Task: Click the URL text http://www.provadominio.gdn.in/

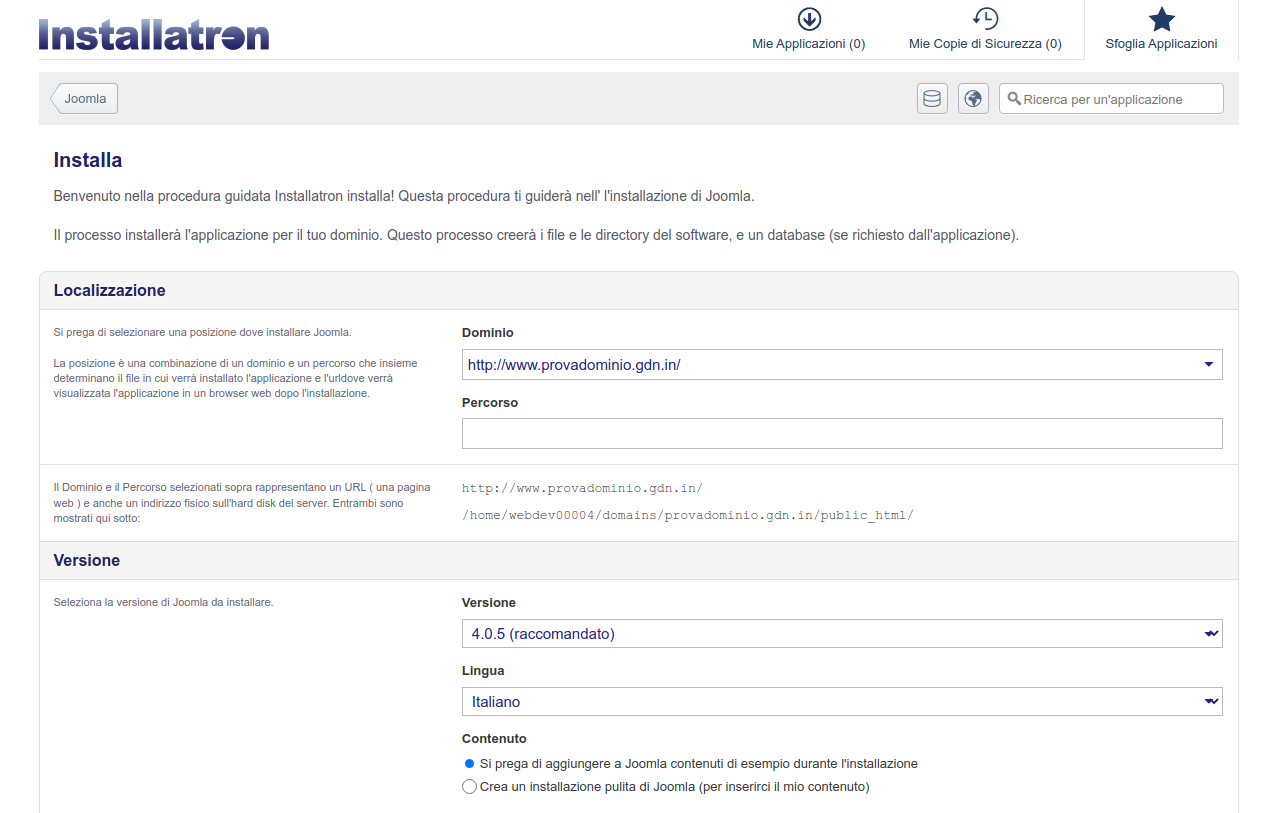Action: click(582, 489)
